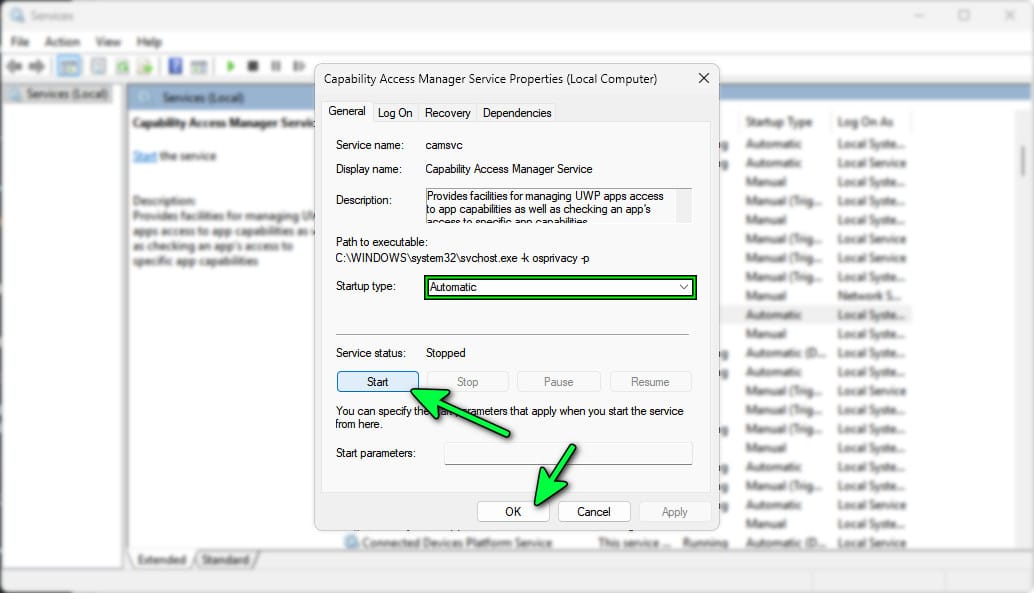The height and width of the screenshot is (593, 1034).
Task: Toggle the Show/Hide Console Tree toolbar icon
Action: click(69, 66)
